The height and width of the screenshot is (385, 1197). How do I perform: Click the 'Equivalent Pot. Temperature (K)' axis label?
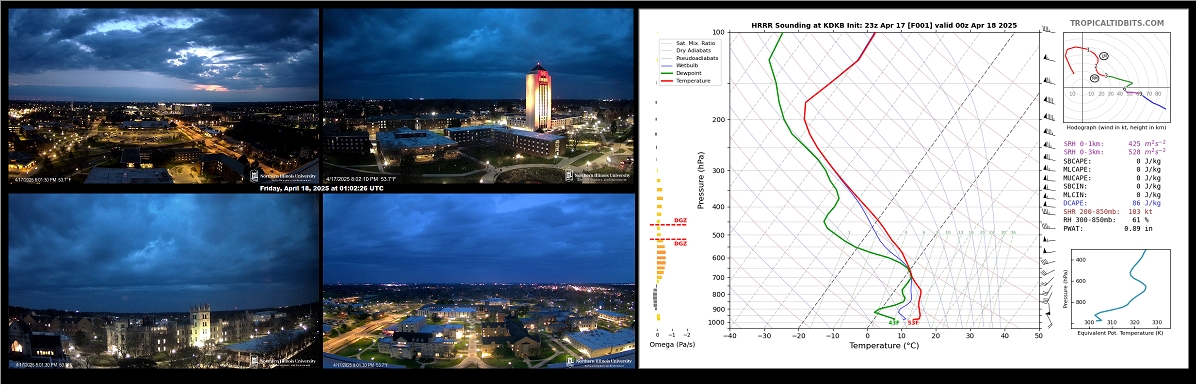click(1121, 333)
